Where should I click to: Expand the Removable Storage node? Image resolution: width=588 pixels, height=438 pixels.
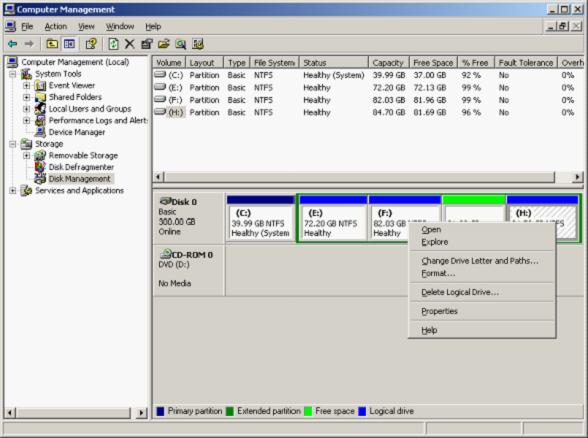26,155
